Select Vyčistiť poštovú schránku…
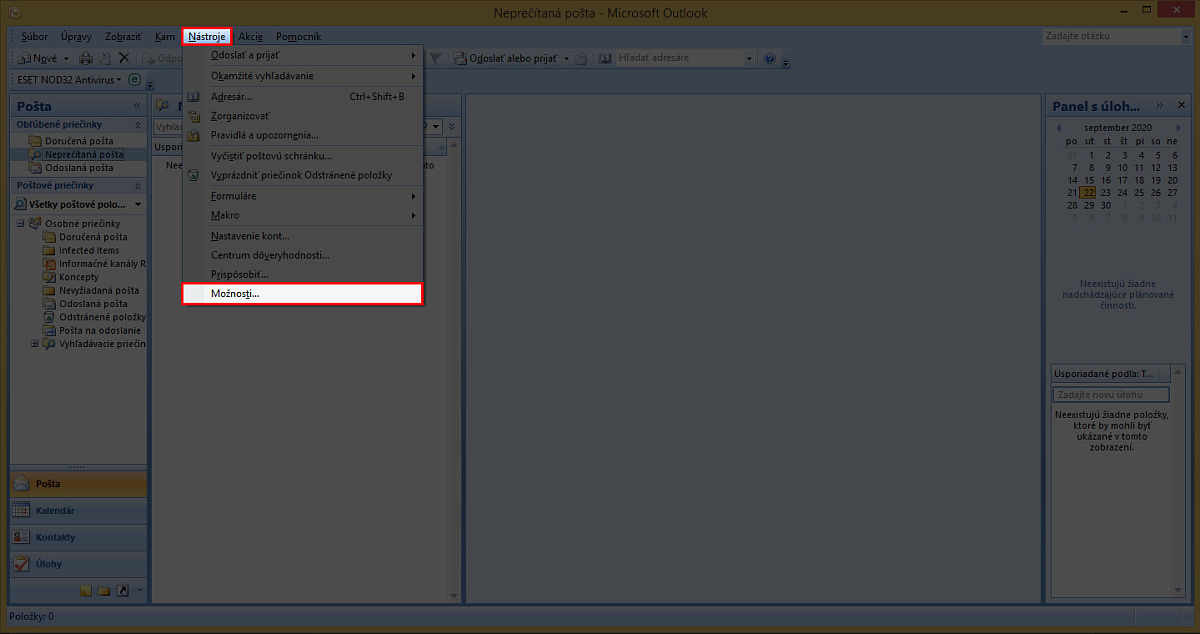Viewport: 1200px width, 634px height. [302, 156]
